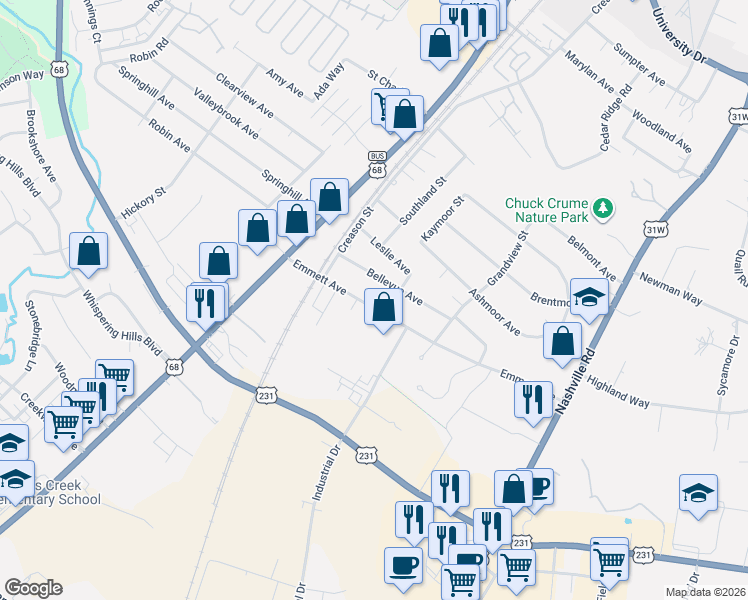This screenshot has width=748, height=600.
Task: Select the Woodland Ave label
Action: [x=662, y=131]
